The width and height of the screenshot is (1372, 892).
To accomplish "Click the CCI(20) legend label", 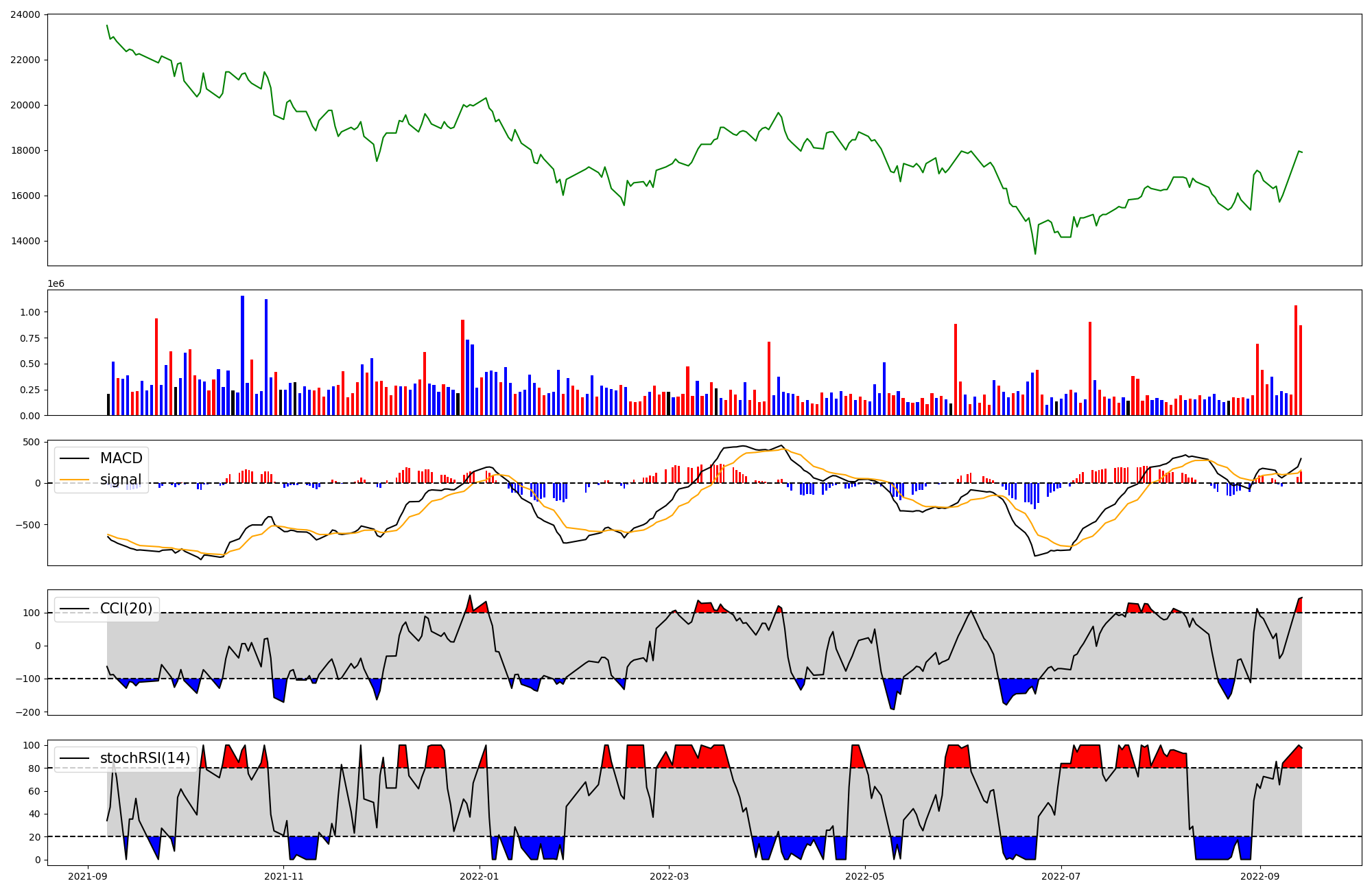I will pyautogui.click(x=126, y=609).
